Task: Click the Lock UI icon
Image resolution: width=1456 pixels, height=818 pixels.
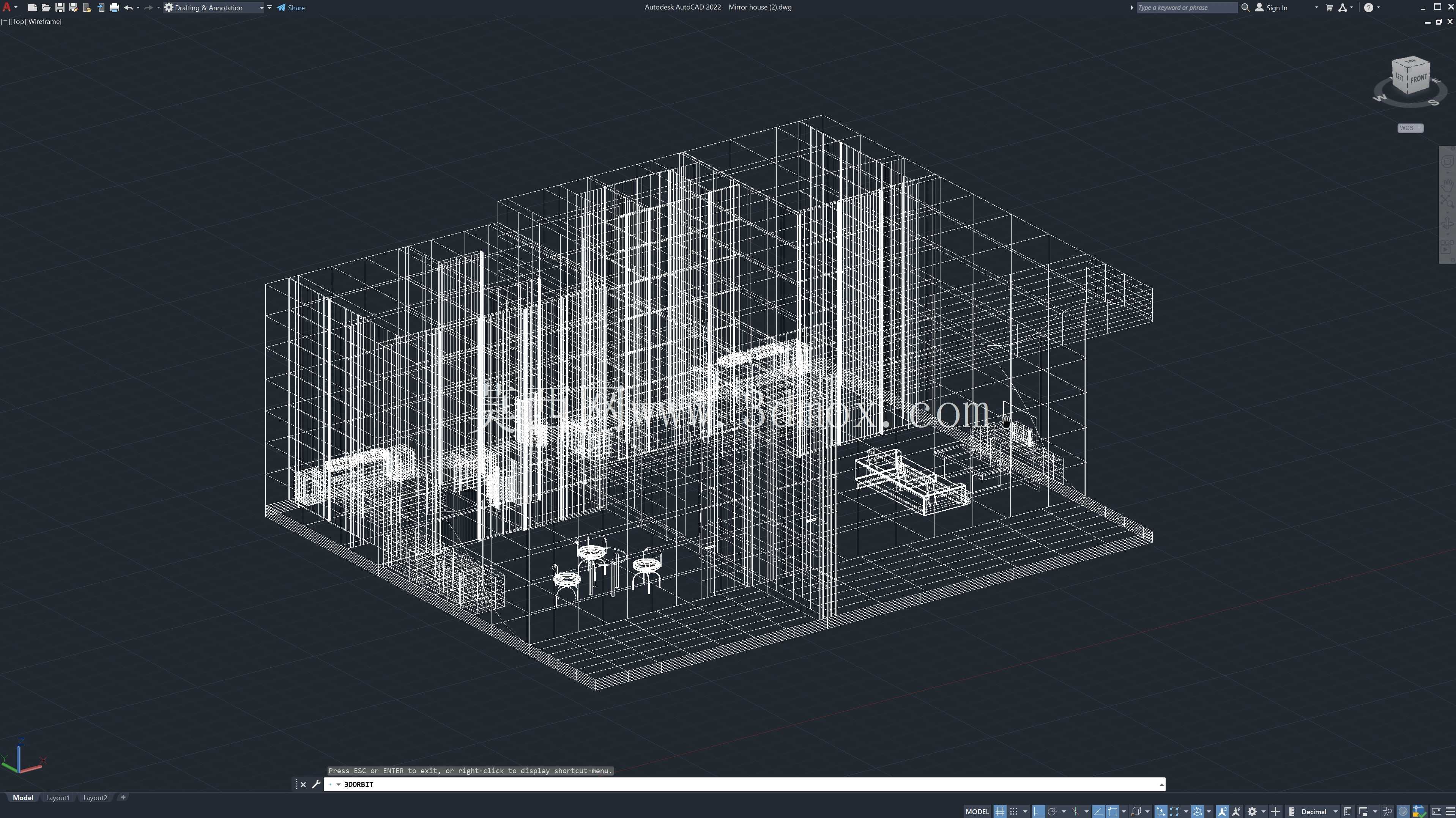Action: 1363,811
